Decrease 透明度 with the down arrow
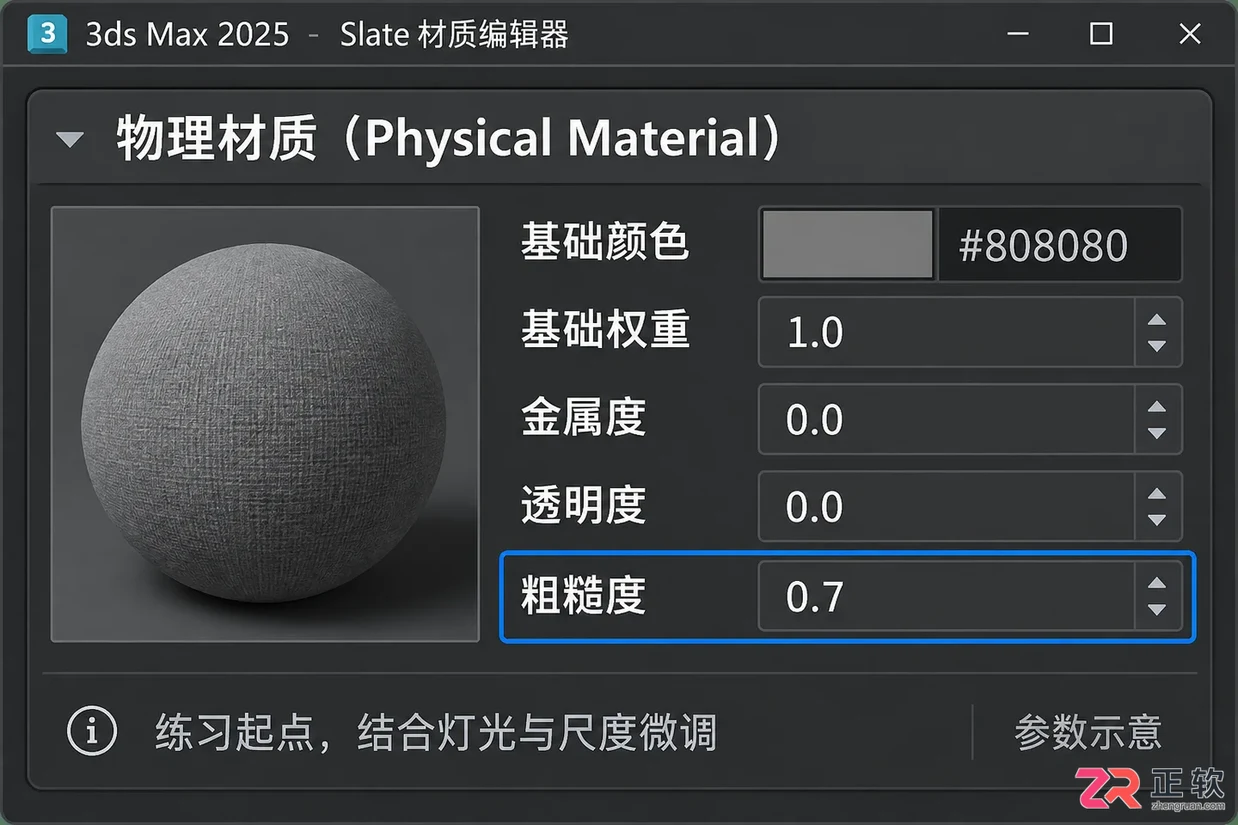1238x825 pixels. [x=1157, y=520]
